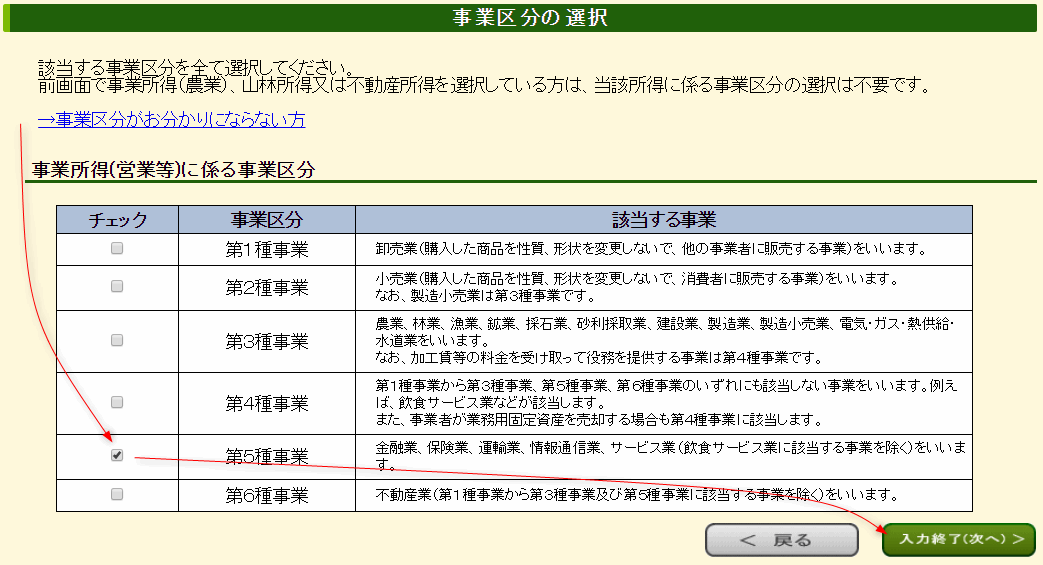This screenshot has width=1043, height=565.
Task: Click the 事業所得(営業等)に係る事業区分 heading
Action: (x=174, y=169)
